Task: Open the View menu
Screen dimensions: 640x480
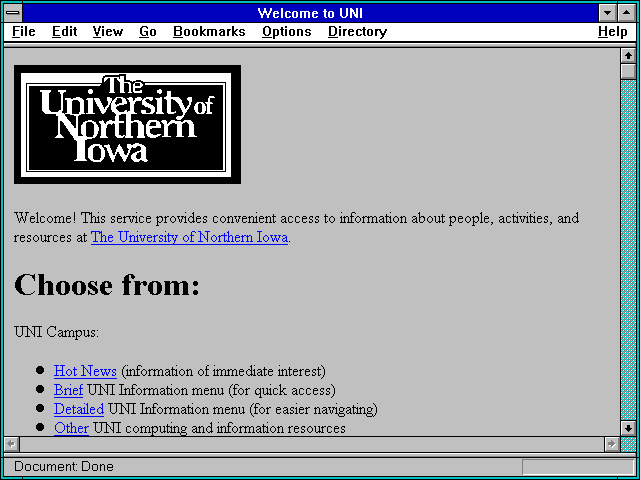Action: click(x=108, y=32)
